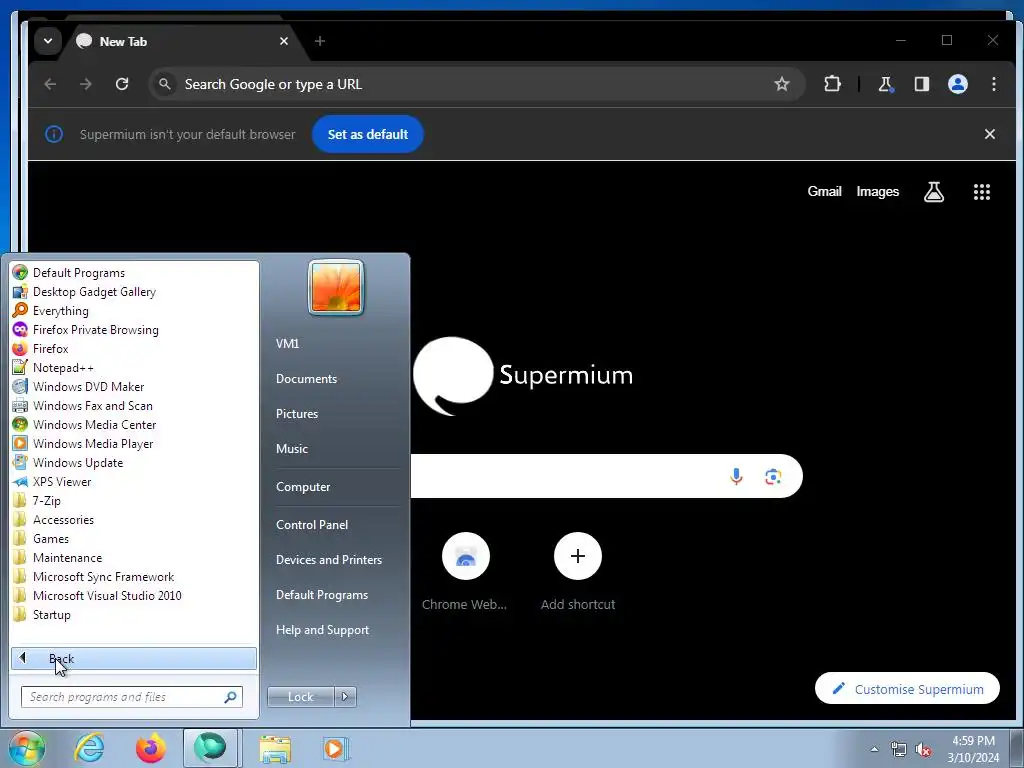The width and height of the screenshot is (1024, 768).
Task: Open the Google apps grid icon
Action: click(982, 191)
